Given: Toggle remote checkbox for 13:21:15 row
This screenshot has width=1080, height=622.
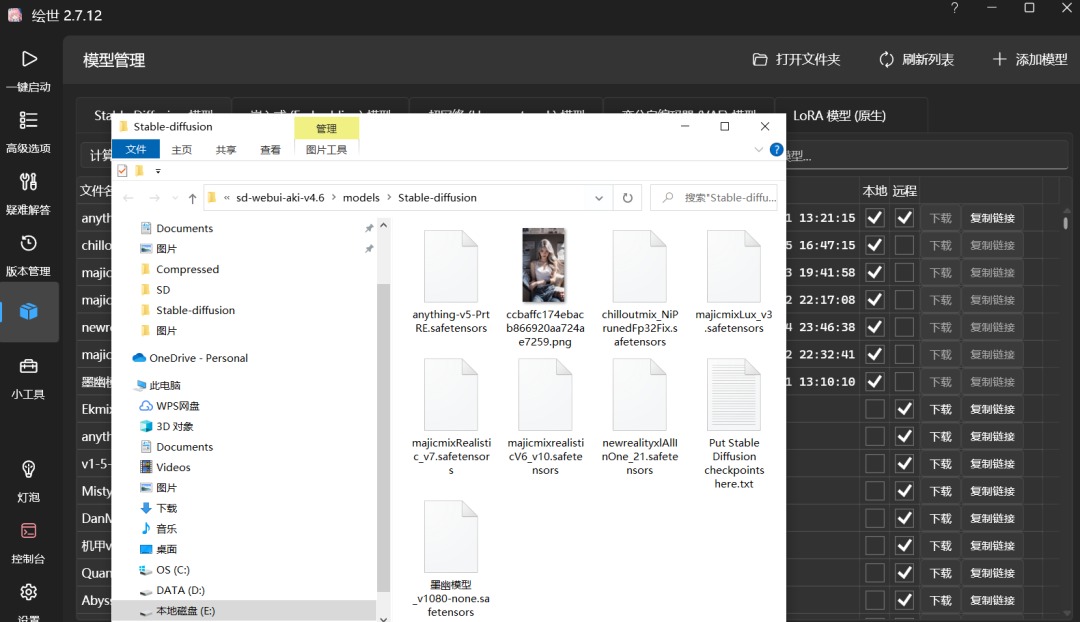Looking at the screenshot, I should point(904,218).
